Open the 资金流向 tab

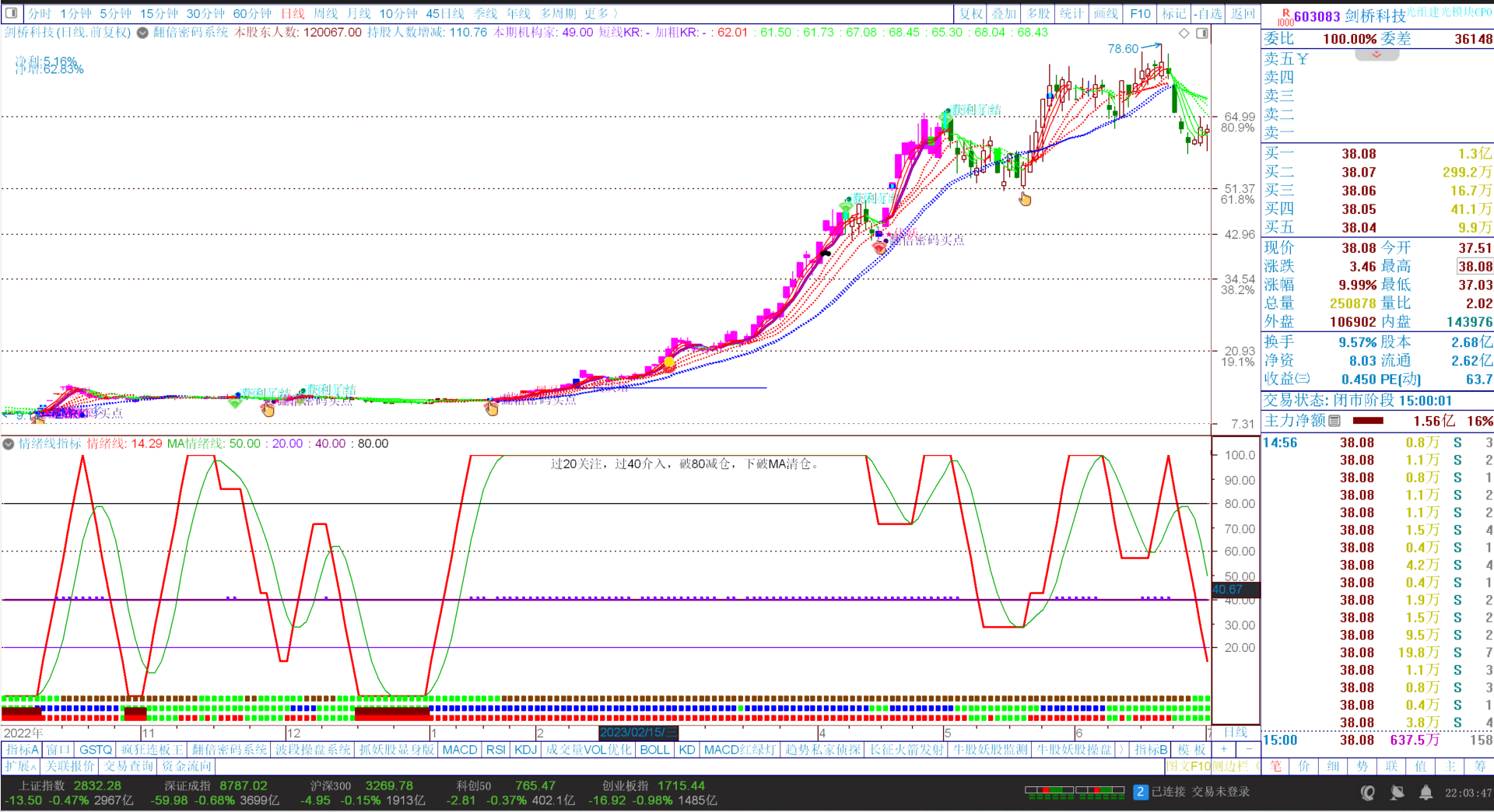(187, 766)
